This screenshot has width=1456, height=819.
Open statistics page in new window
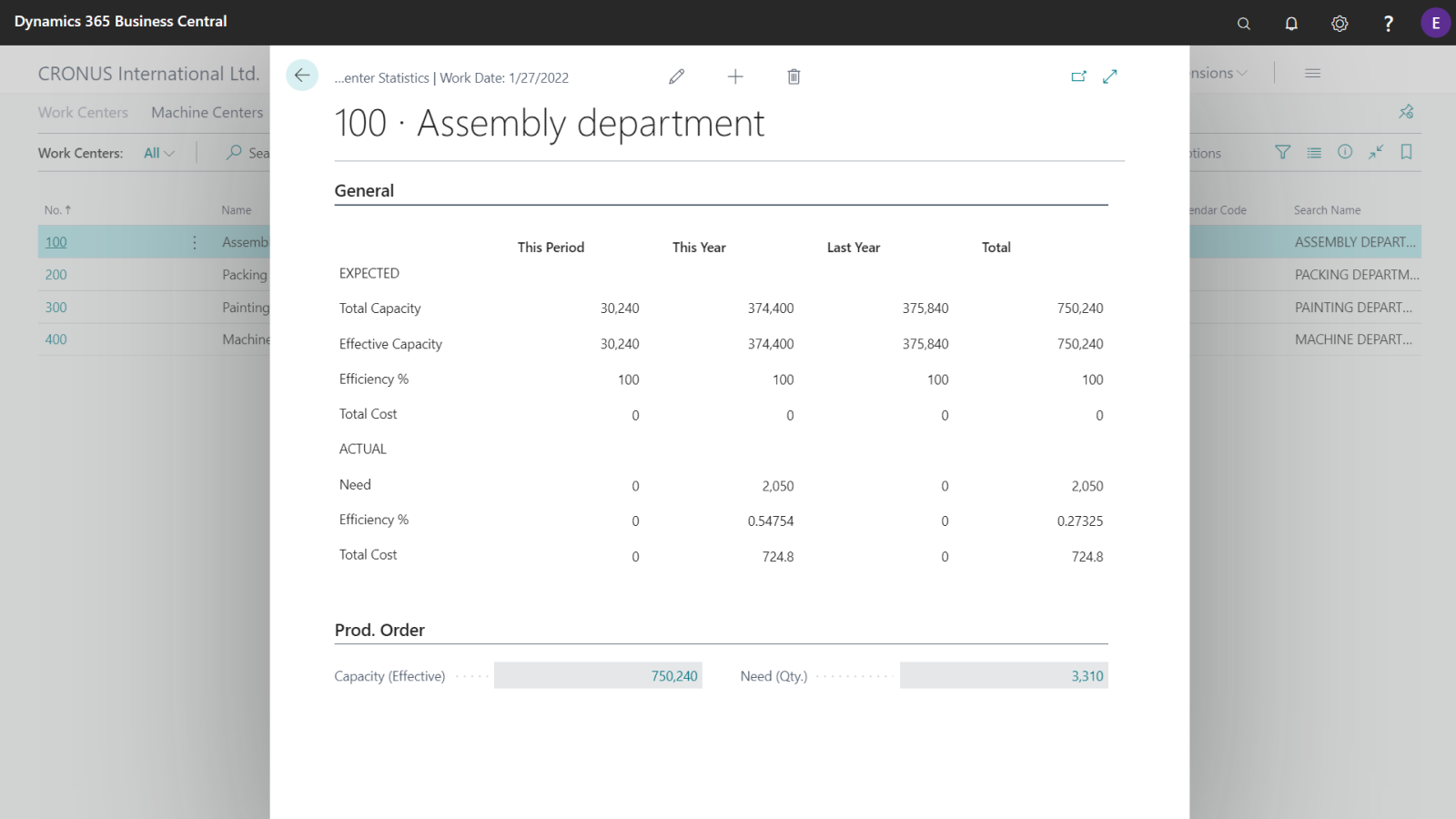pos(1078,76)
